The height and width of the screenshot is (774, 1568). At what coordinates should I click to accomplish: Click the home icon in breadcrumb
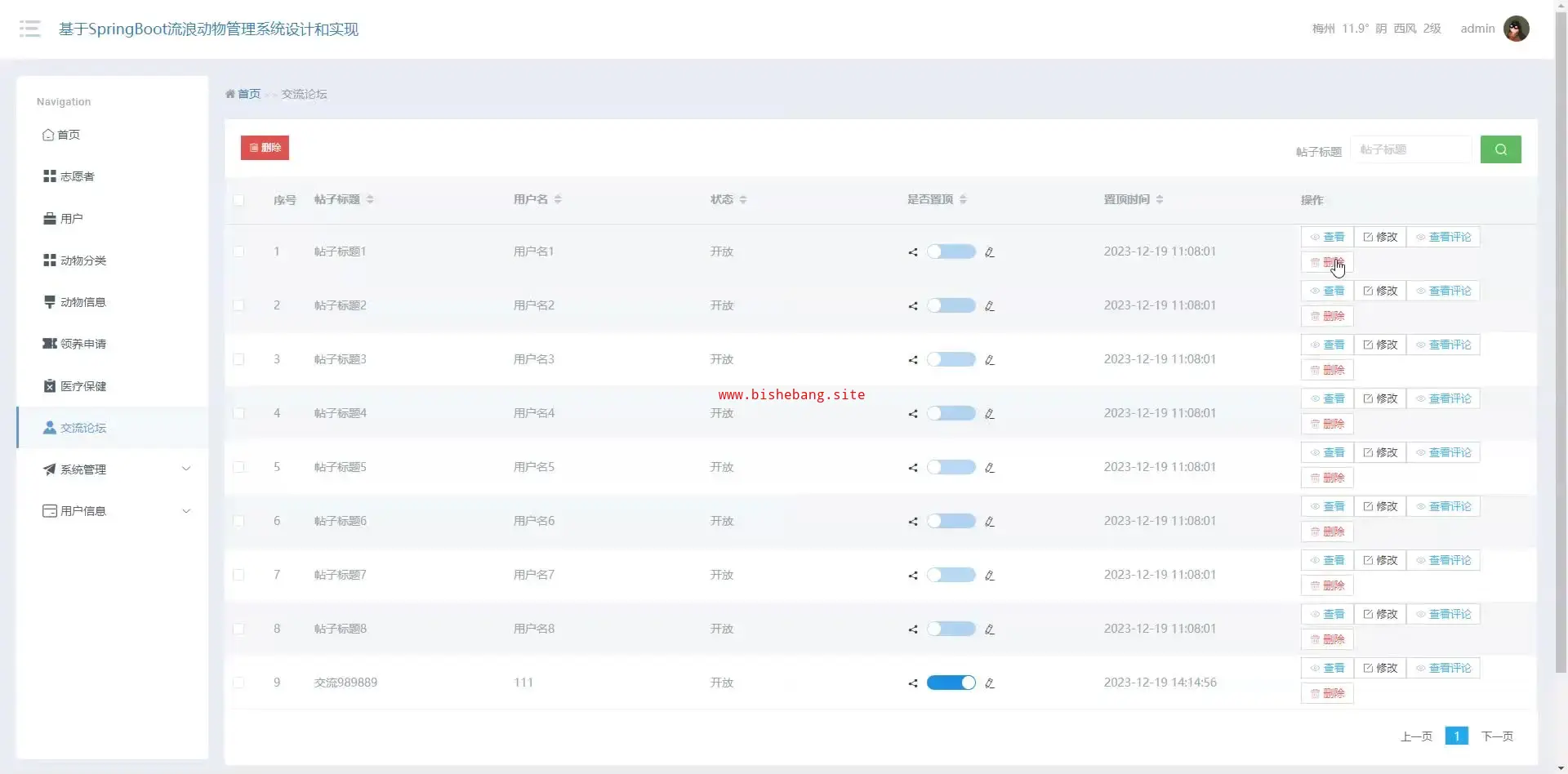point(230,95)
